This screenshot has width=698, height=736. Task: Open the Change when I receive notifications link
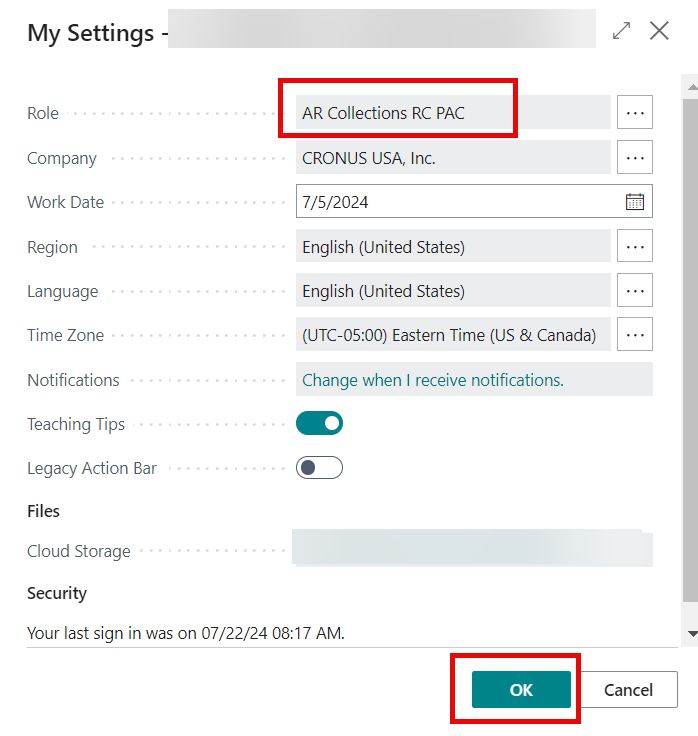click(432, 380)
